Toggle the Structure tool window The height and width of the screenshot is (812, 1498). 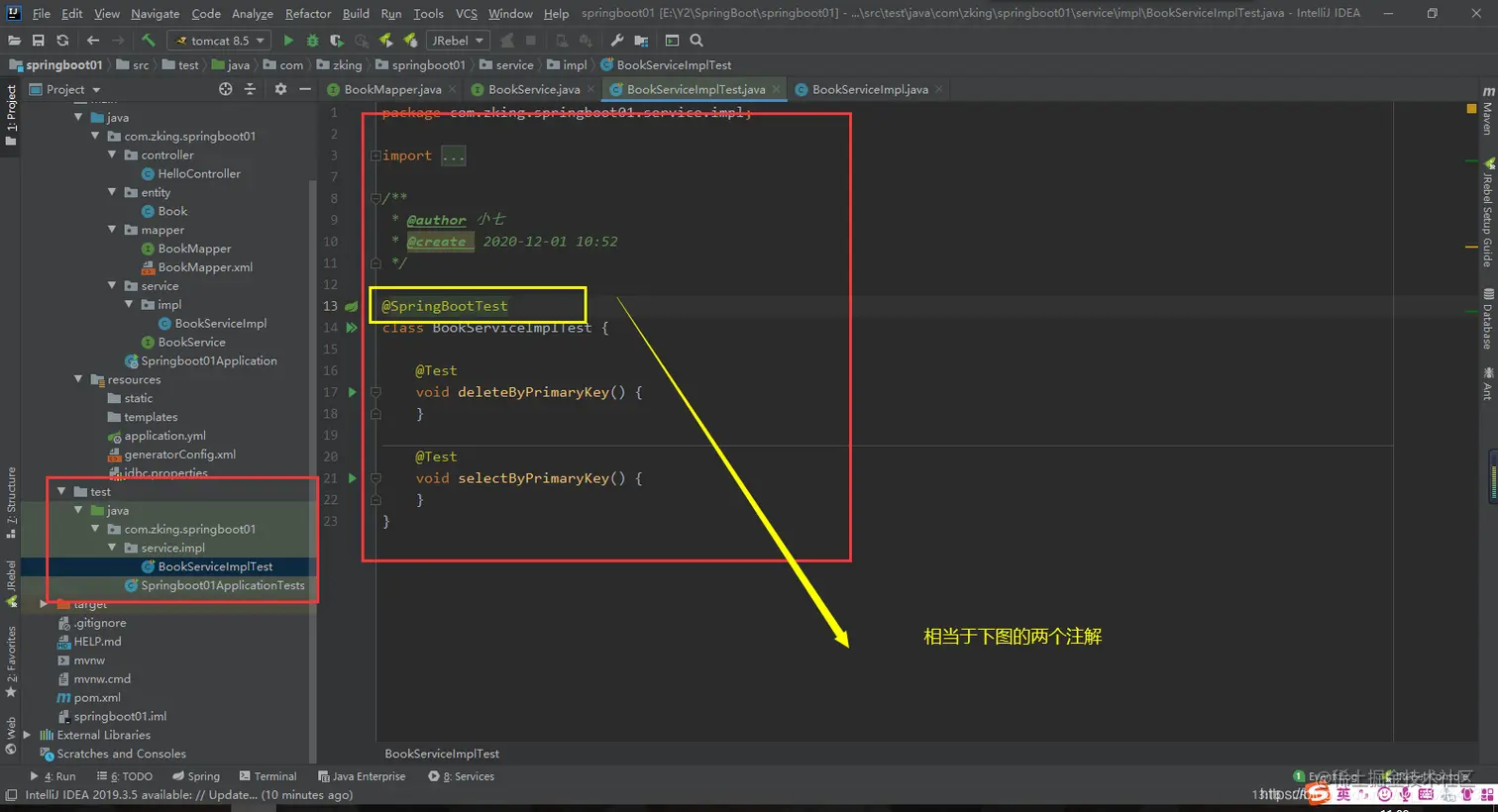pyautogui.click(x=11, y=501)
